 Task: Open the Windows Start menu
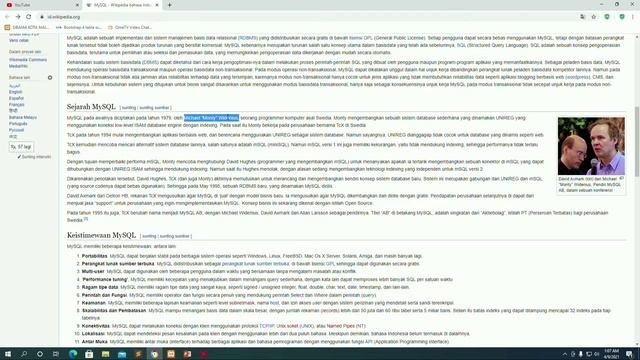8,354
